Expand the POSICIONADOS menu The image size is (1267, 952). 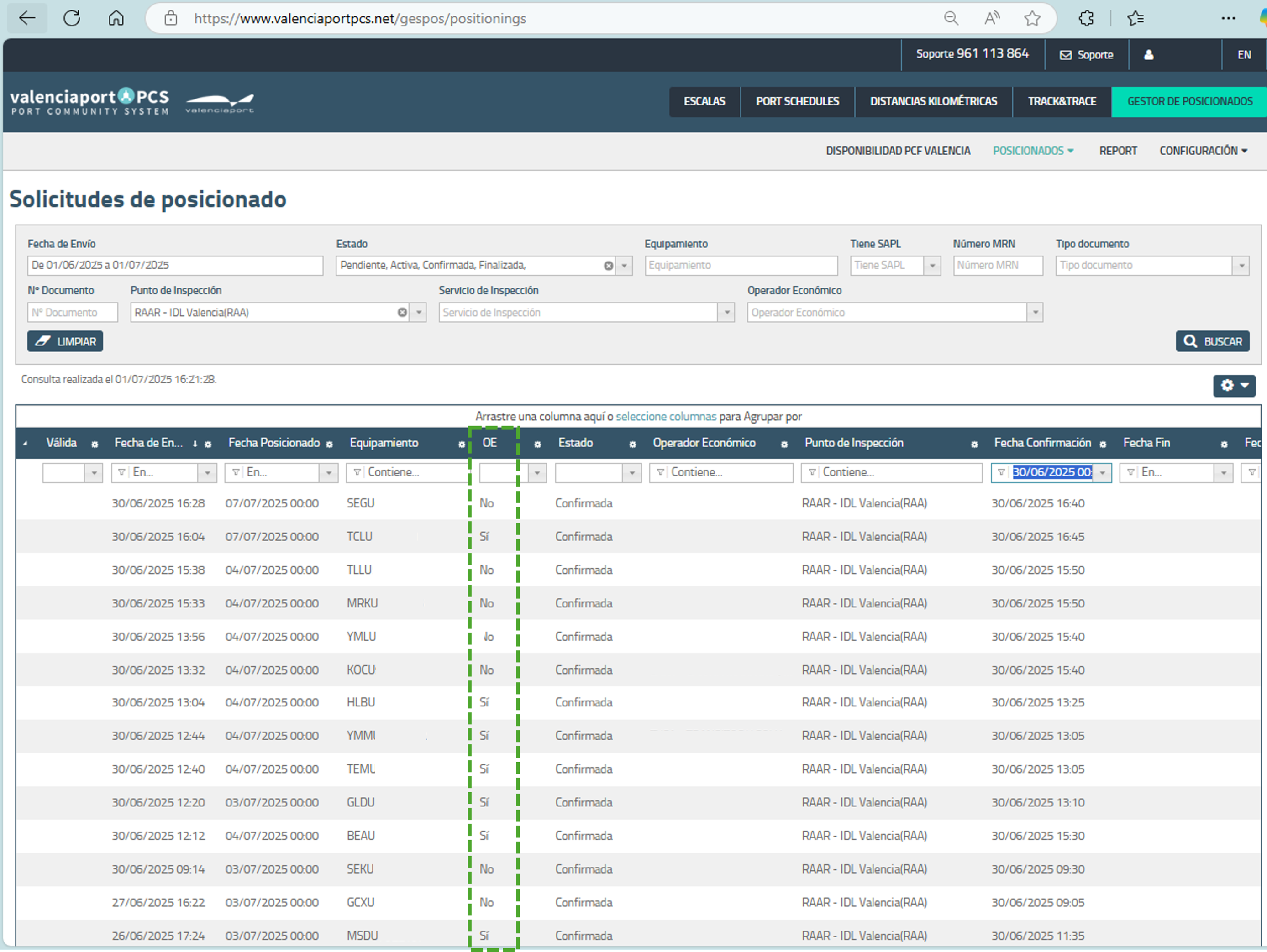[x=1033, y=151]
